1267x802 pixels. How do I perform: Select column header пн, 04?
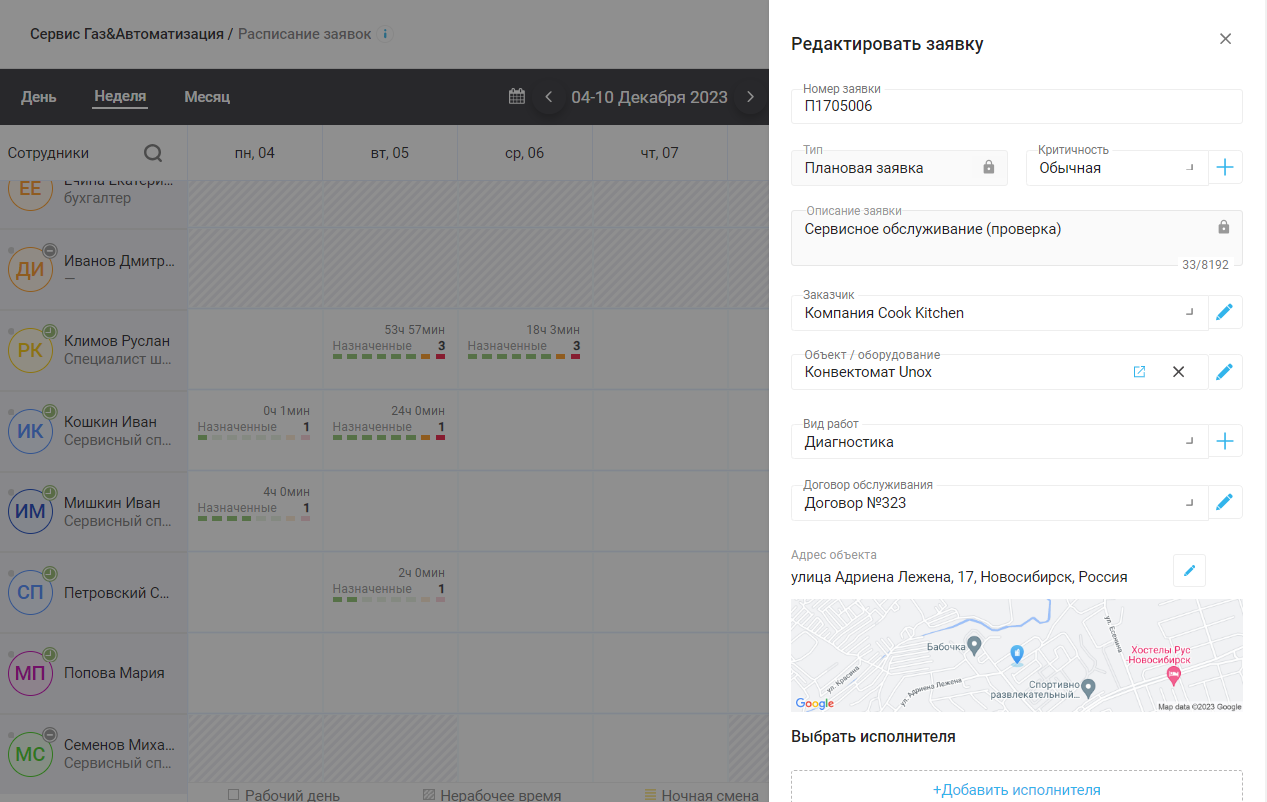pyautogui.click(x=255, y=153)
